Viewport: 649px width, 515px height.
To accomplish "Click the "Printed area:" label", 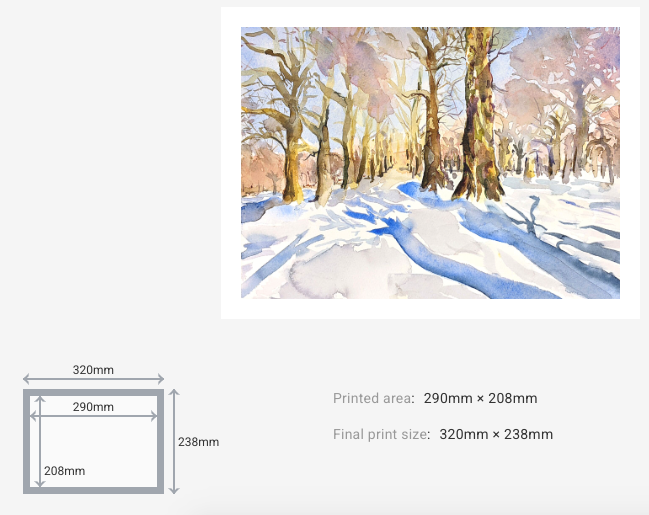I will pyautogui.click(x=373, y=399).
